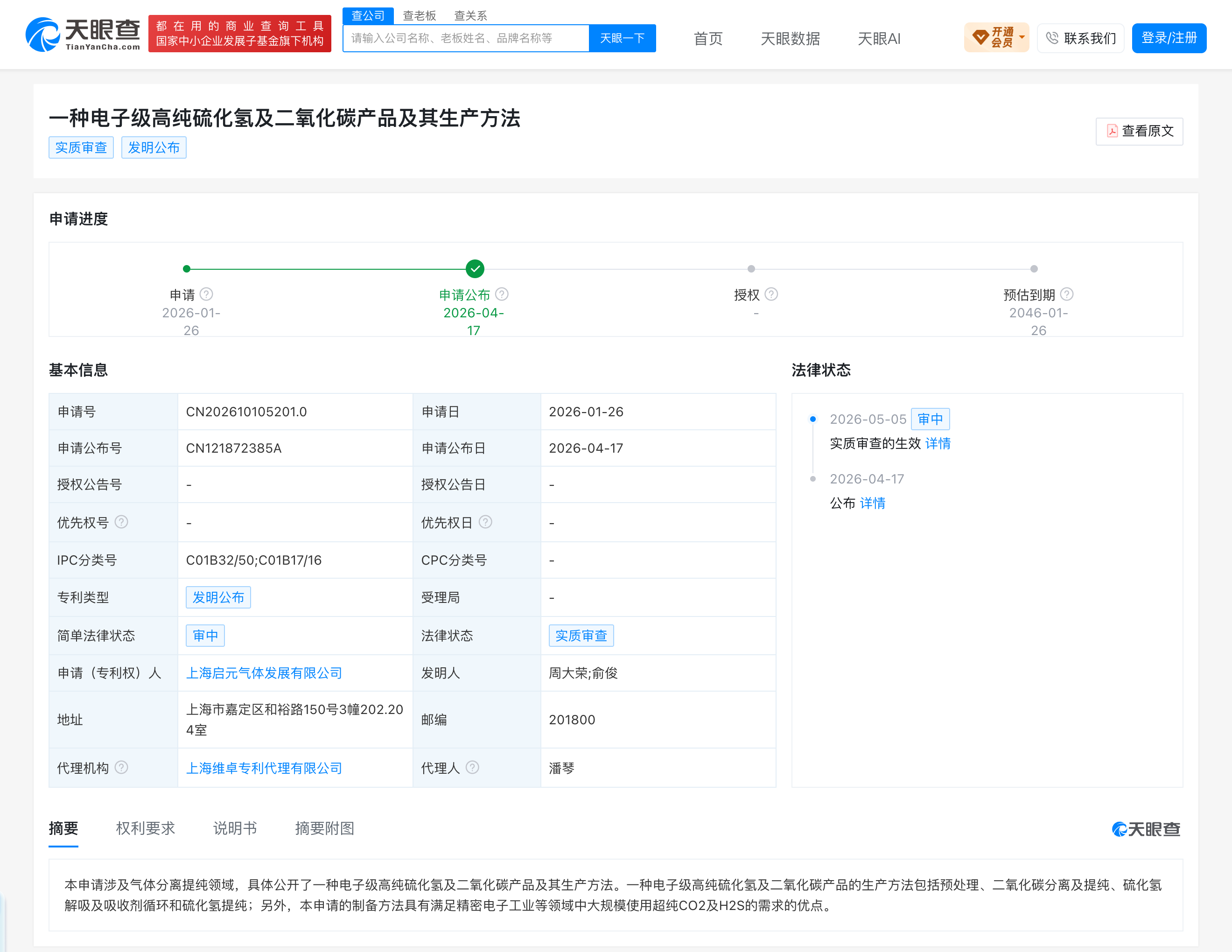Image resolution: width=1232 pixels, height=952 pixels.
Task: Click IPC value C01B32/50;C01B17/16
Action: pyautogui.click(x=254, y=560)
